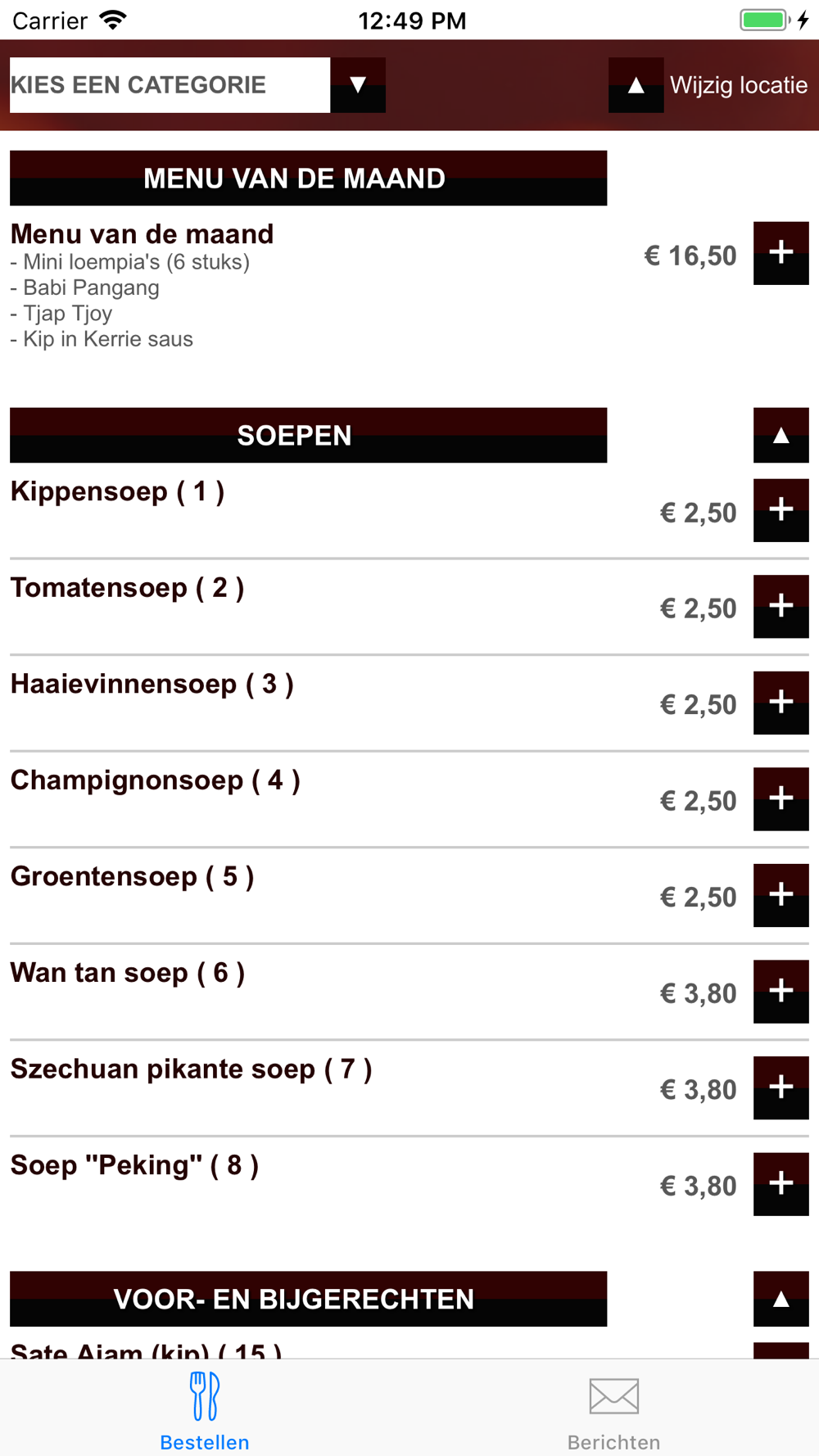Add Haaievinnensoep using the plus icon
The height and width of the screenshot is (1456, 819).
pos(781,703)
